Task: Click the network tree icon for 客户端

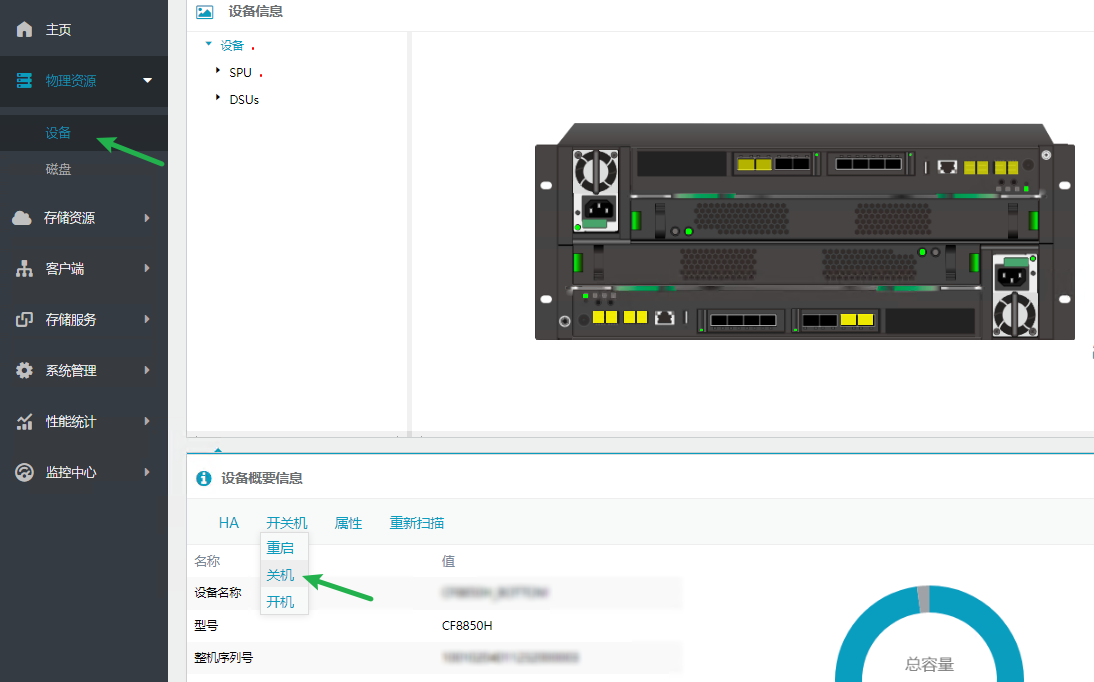Action: 24,269
